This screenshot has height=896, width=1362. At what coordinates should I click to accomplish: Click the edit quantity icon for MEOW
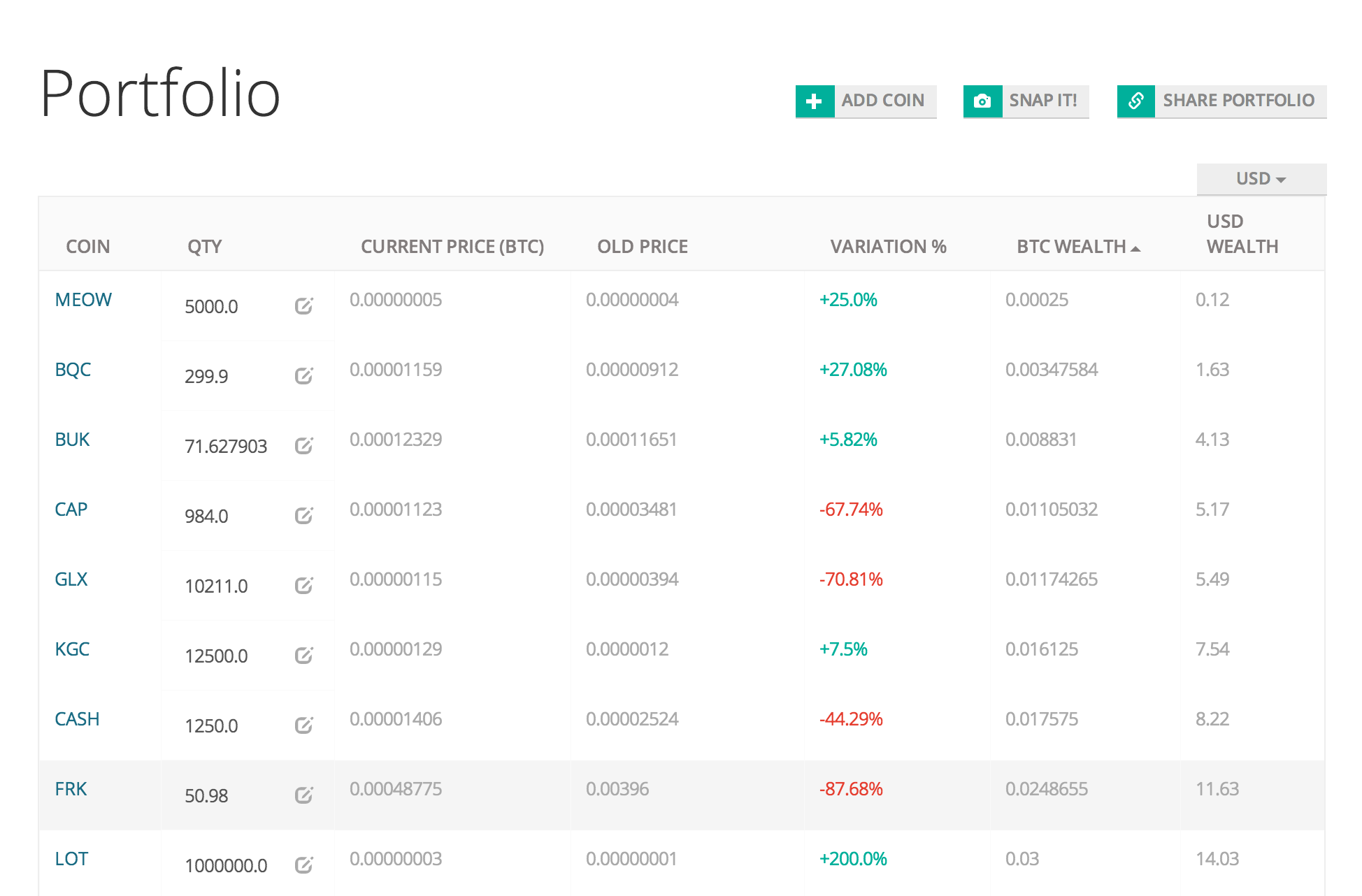(x=303, y=306)
